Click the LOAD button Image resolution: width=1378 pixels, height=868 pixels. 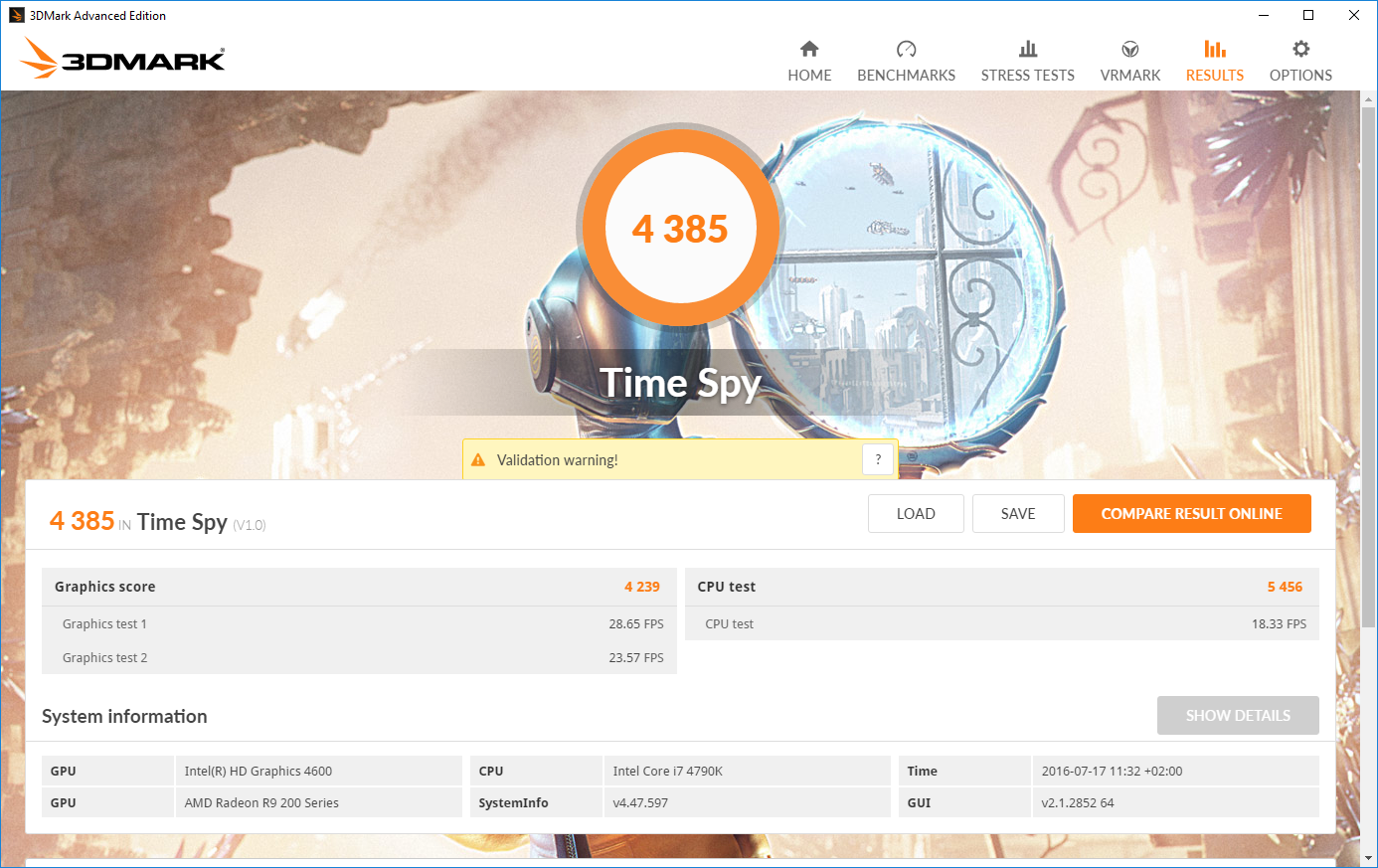pos(916,514)
